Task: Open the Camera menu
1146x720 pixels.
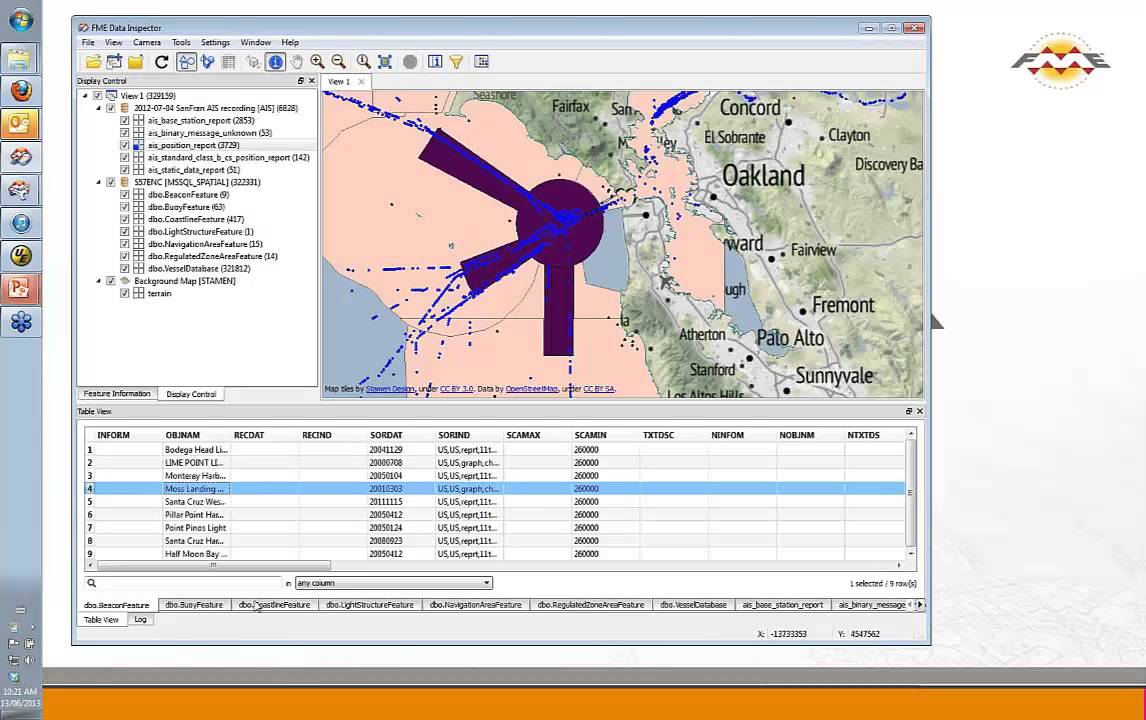Action: [x=147, y=42]
